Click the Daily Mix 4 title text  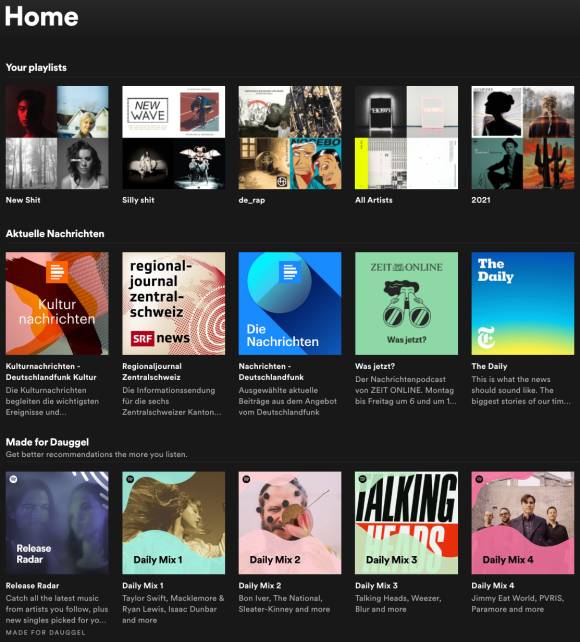tap(493, 585)
